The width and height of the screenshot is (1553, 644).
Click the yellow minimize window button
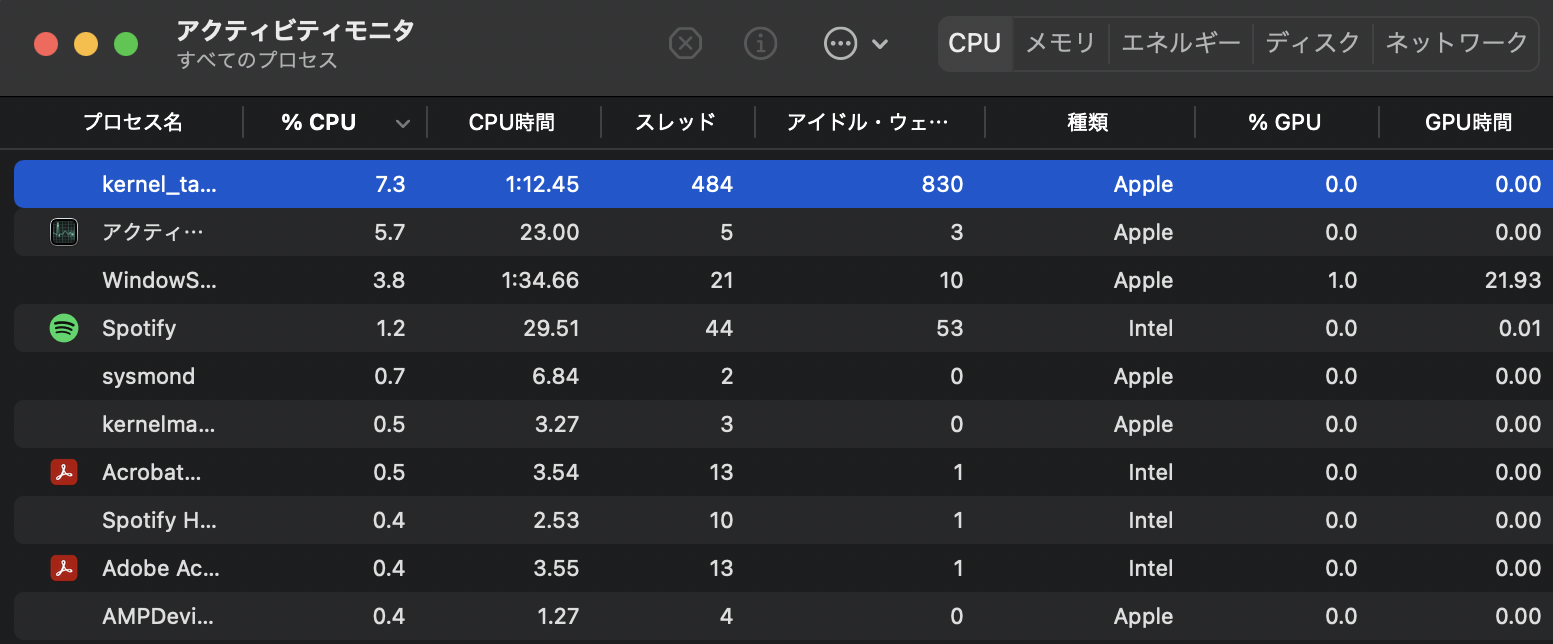(86, 44)
